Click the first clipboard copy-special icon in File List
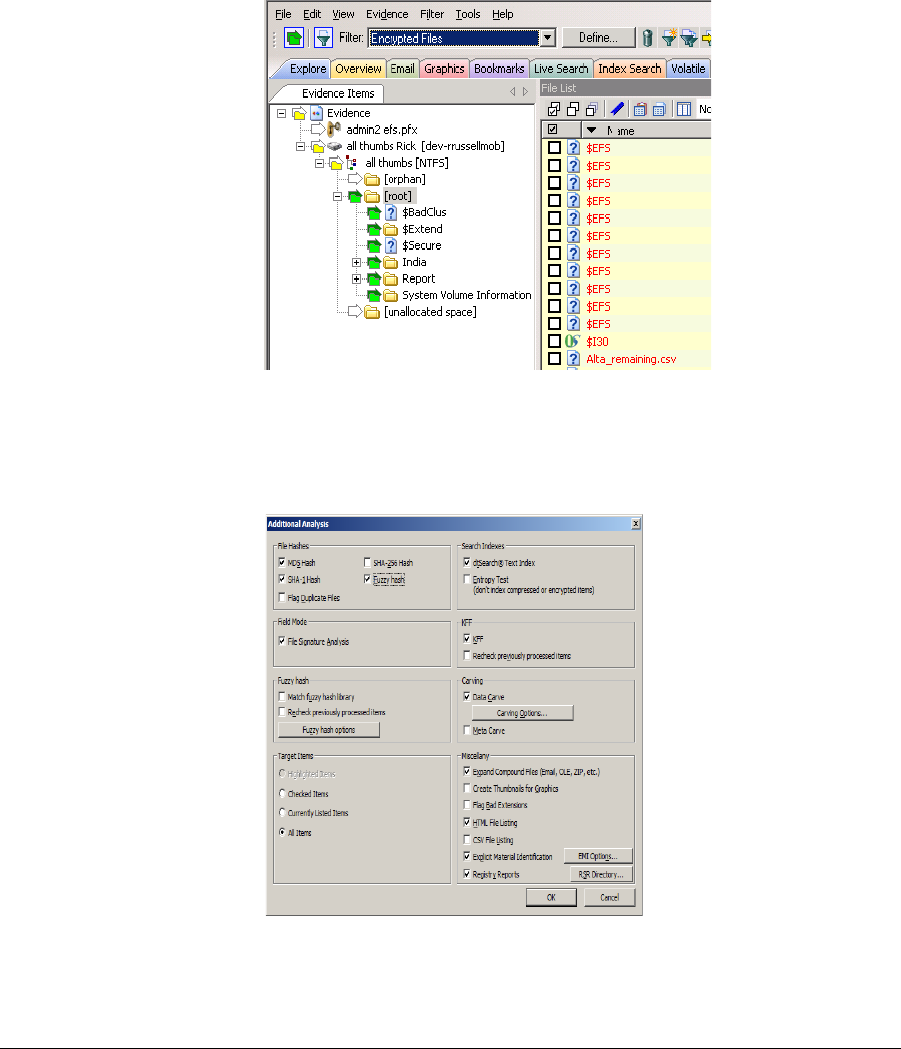 [x=640, y=109]
